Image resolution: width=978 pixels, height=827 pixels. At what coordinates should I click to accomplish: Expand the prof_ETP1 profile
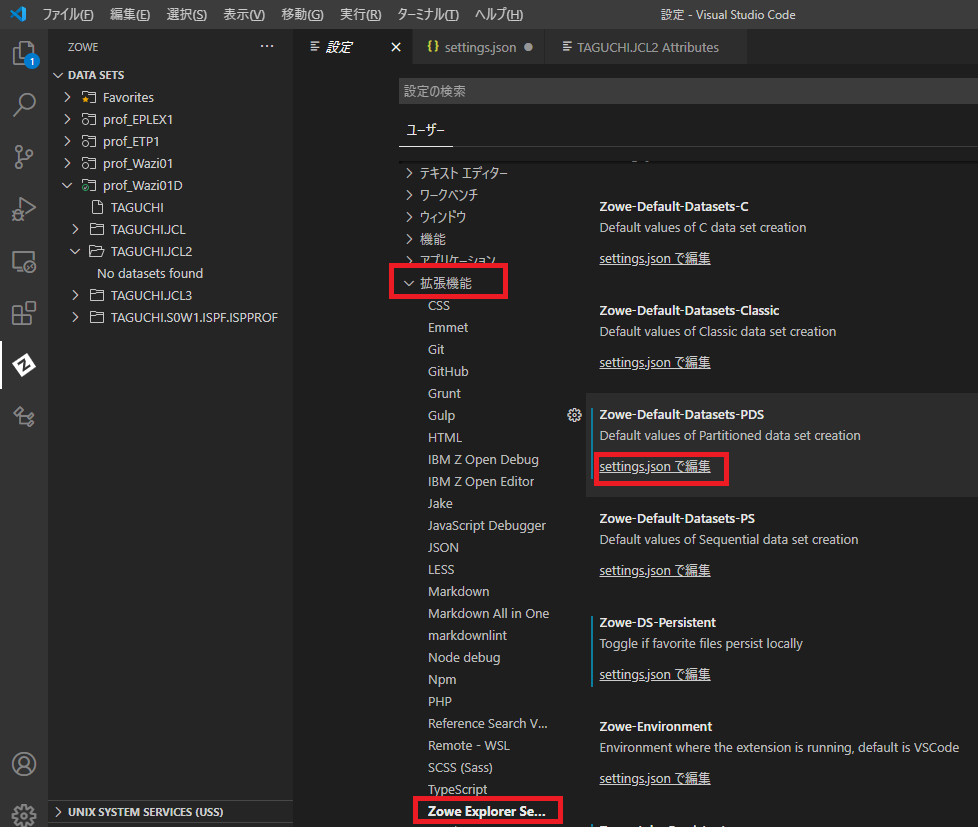pos(67,142)
